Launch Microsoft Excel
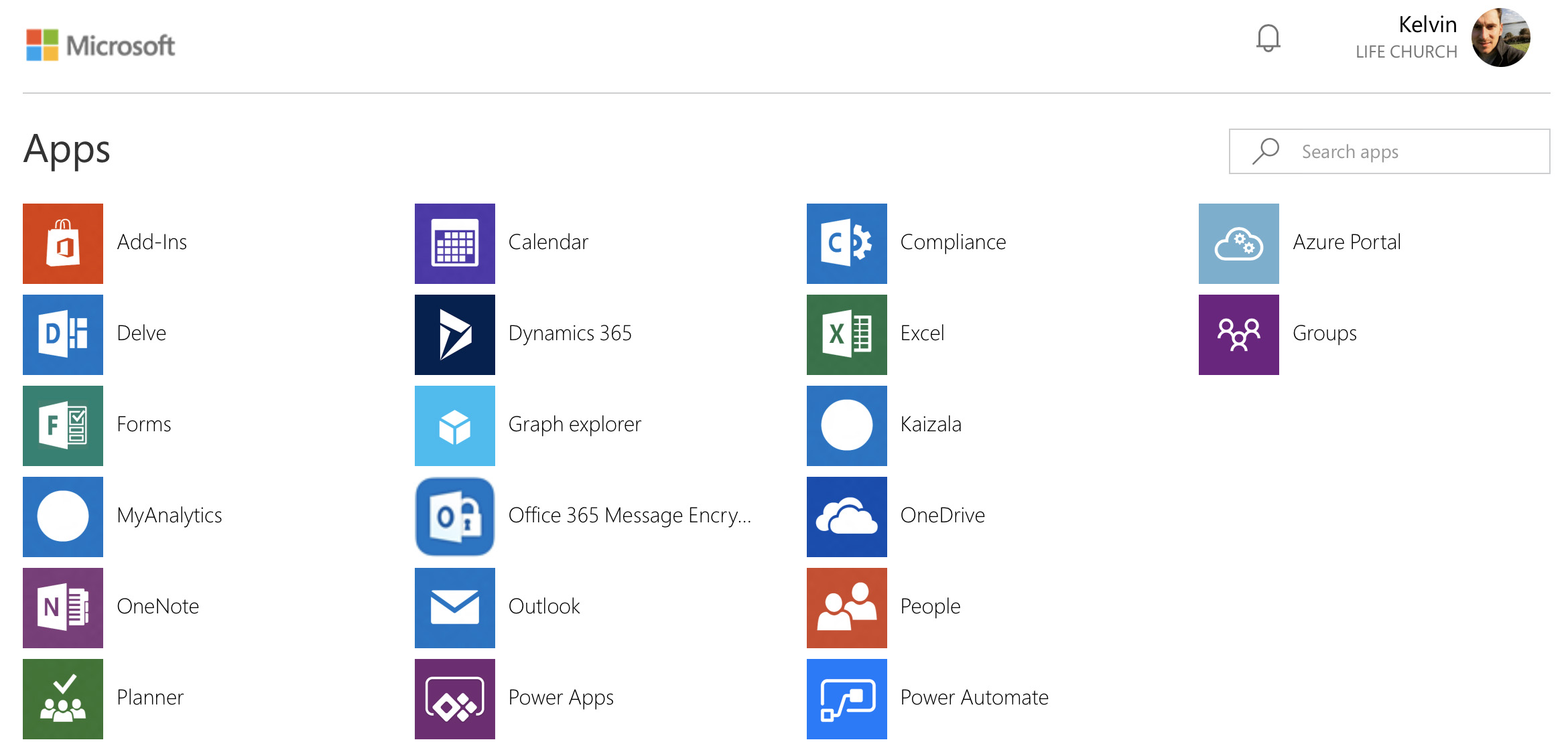Viewport: 1568px width, 746px height. click(x=845, y=332)
